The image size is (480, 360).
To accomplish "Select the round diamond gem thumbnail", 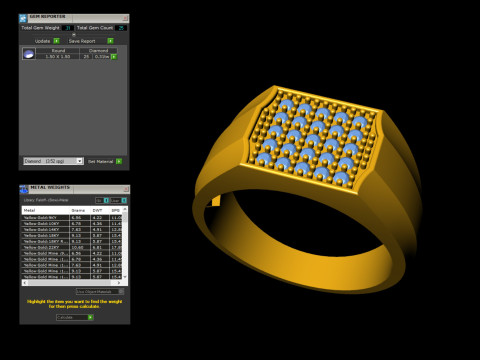I will [29, 54].
